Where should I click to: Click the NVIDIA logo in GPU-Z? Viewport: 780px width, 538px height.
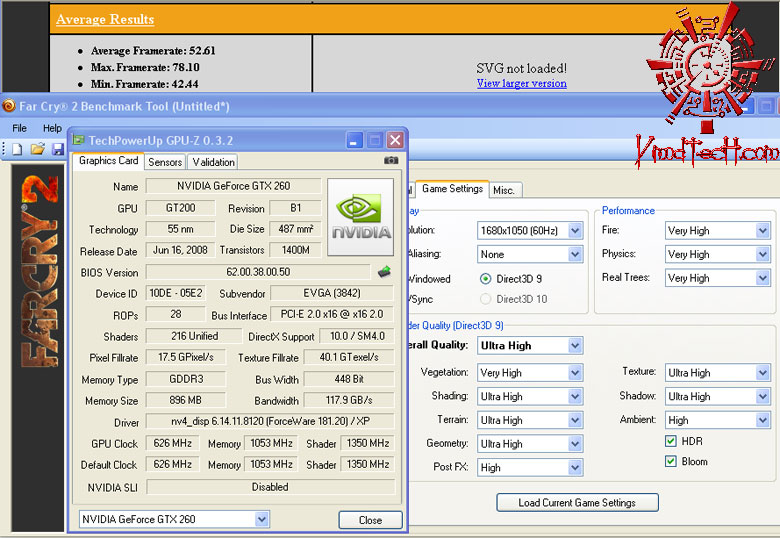tap(361, 217)
